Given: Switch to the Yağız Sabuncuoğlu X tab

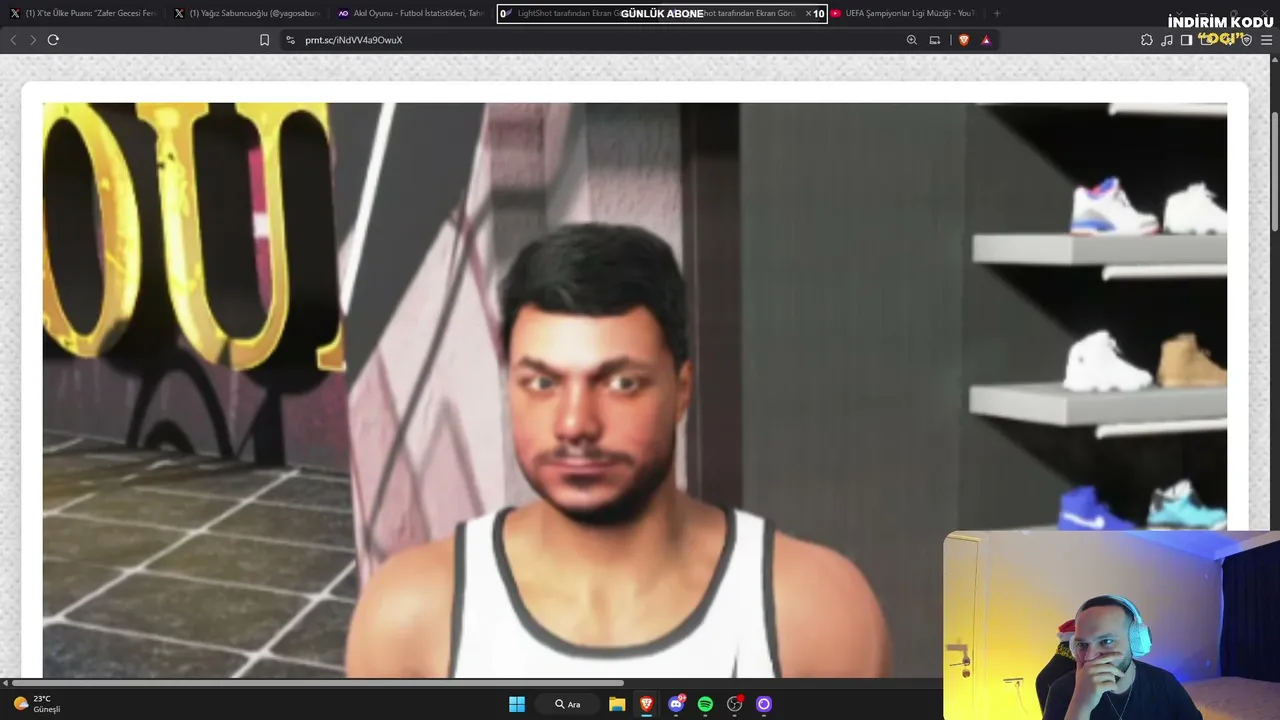Looking at the screenshot, I should tap(248, 13).
